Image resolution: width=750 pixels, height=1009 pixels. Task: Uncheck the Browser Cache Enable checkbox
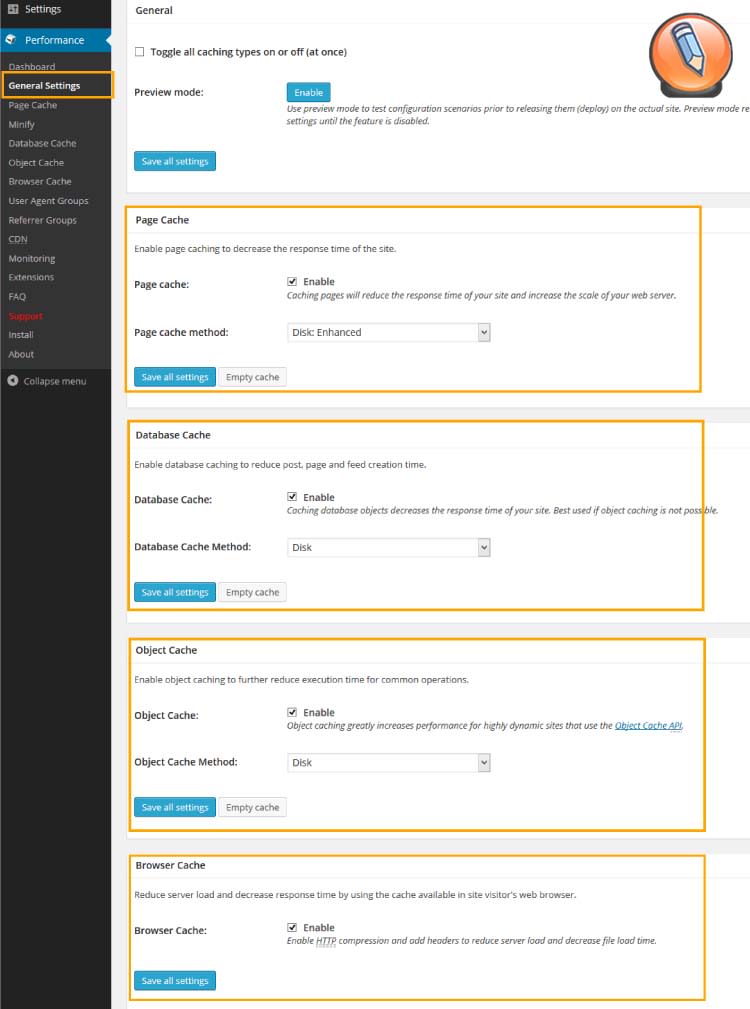pos(292,927)
